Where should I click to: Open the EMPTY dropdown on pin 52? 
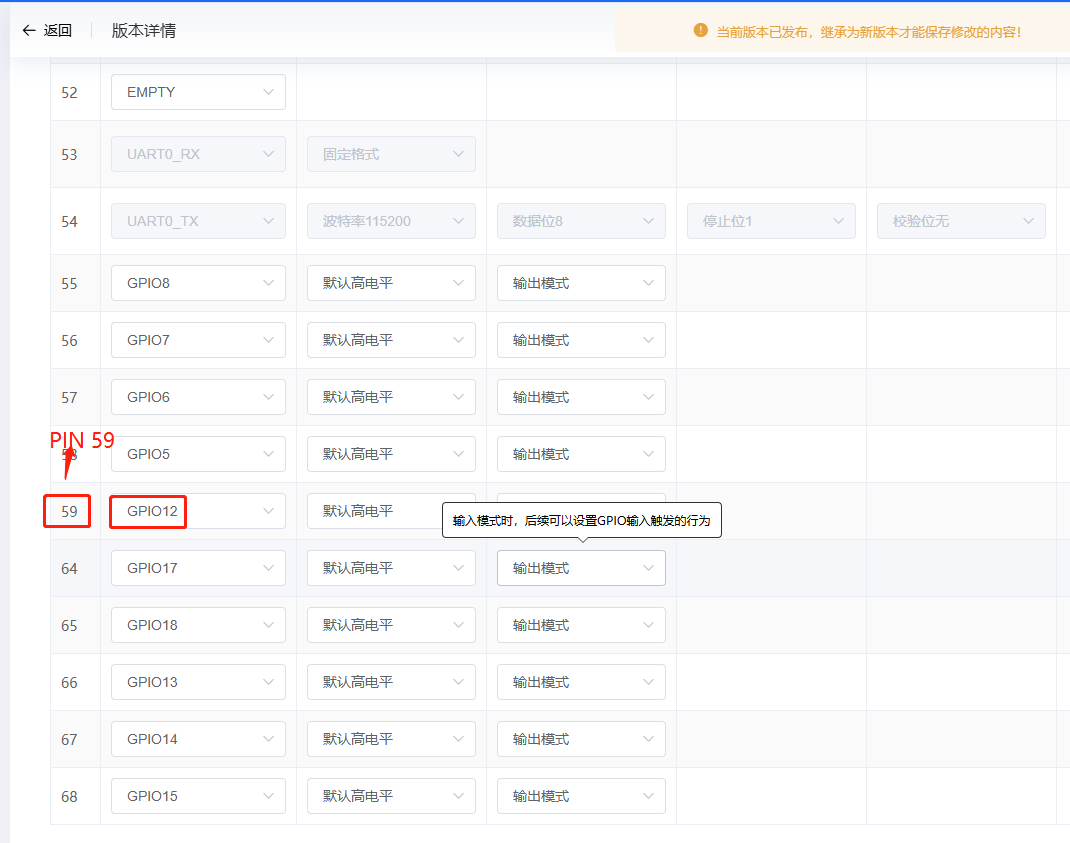198,91
